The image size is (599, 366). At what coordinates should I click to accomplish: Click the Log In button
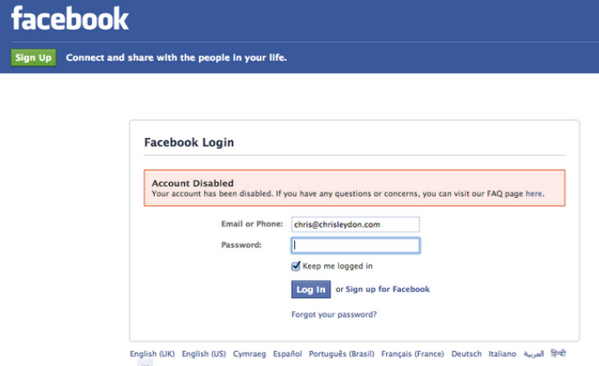click(311, 289)
